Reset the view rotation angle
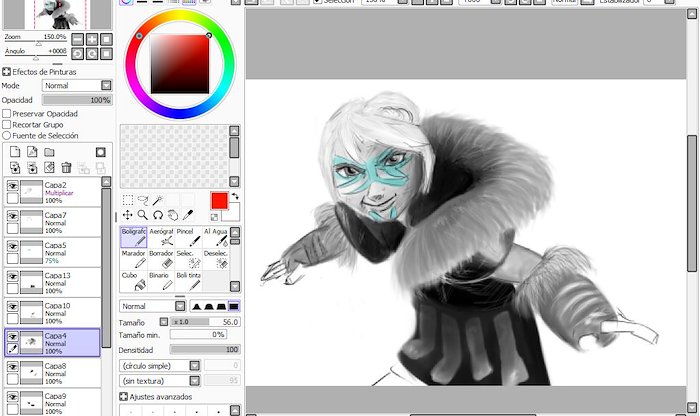Image resolution: width=700 pixels, height=416 pixels. (106, 54)
